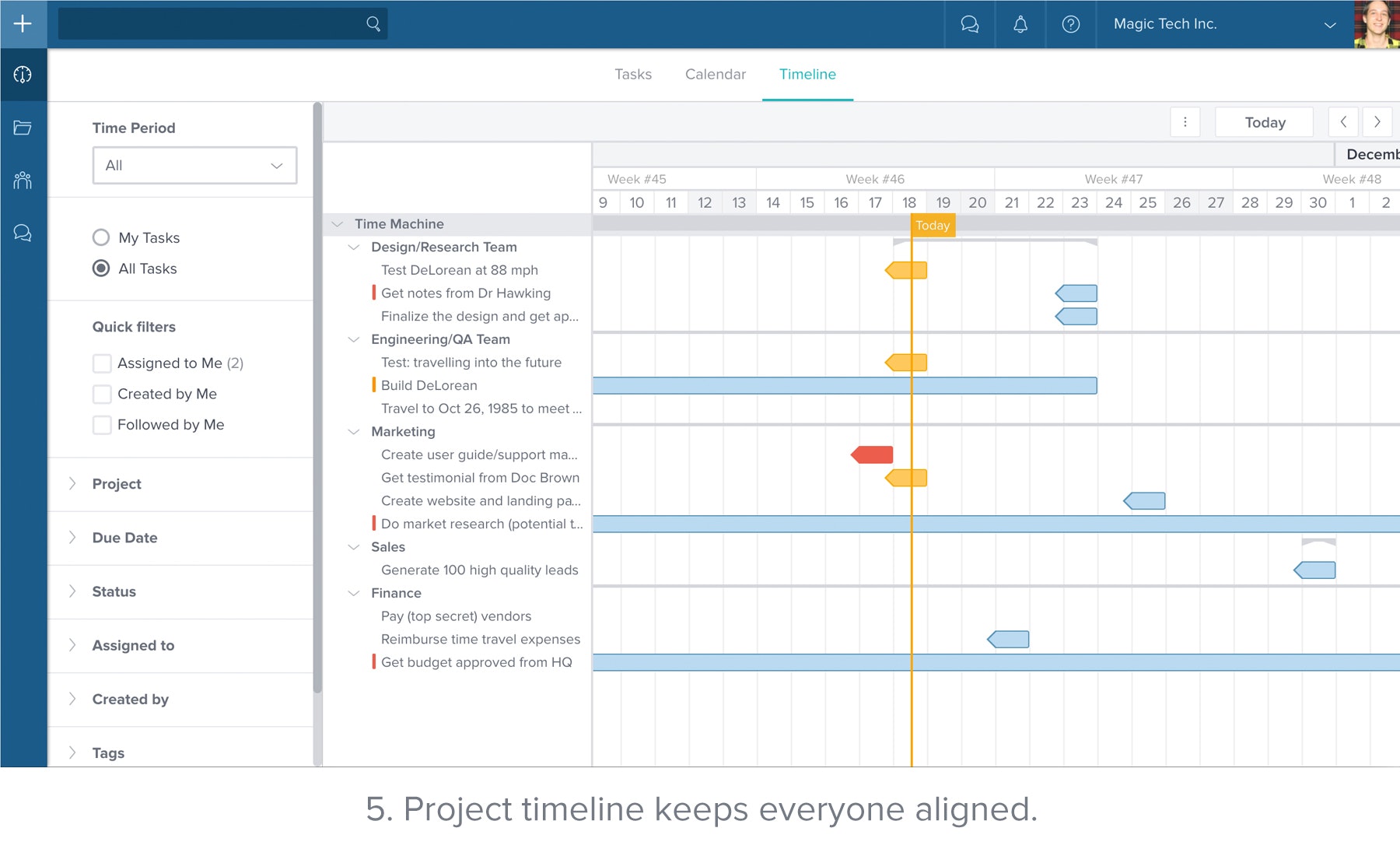
Task: Click the Create website and landing marker
Action: click(x=1144, y=501)
